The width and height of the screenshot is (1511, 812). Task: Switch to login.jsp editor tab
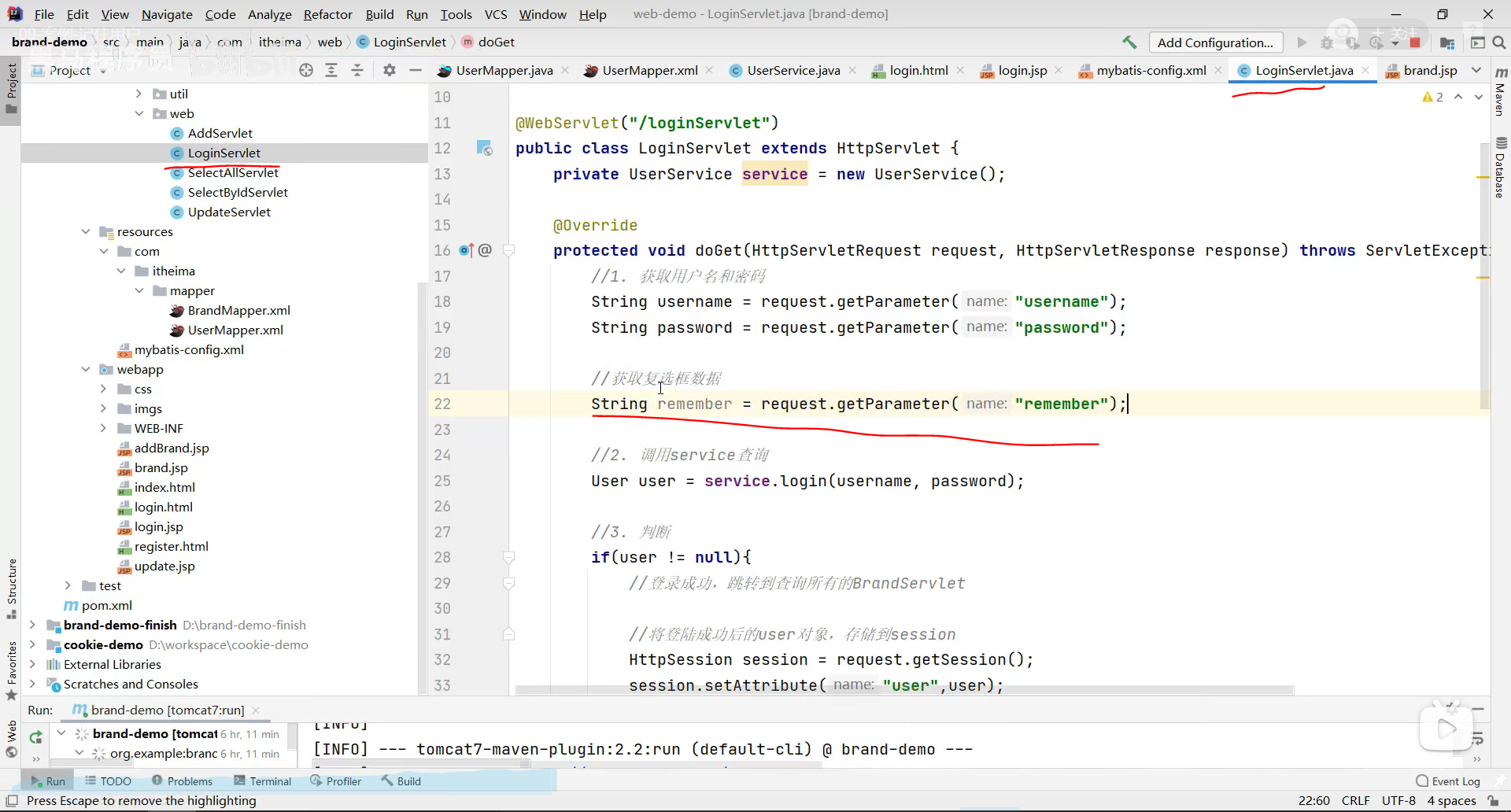1022,70
